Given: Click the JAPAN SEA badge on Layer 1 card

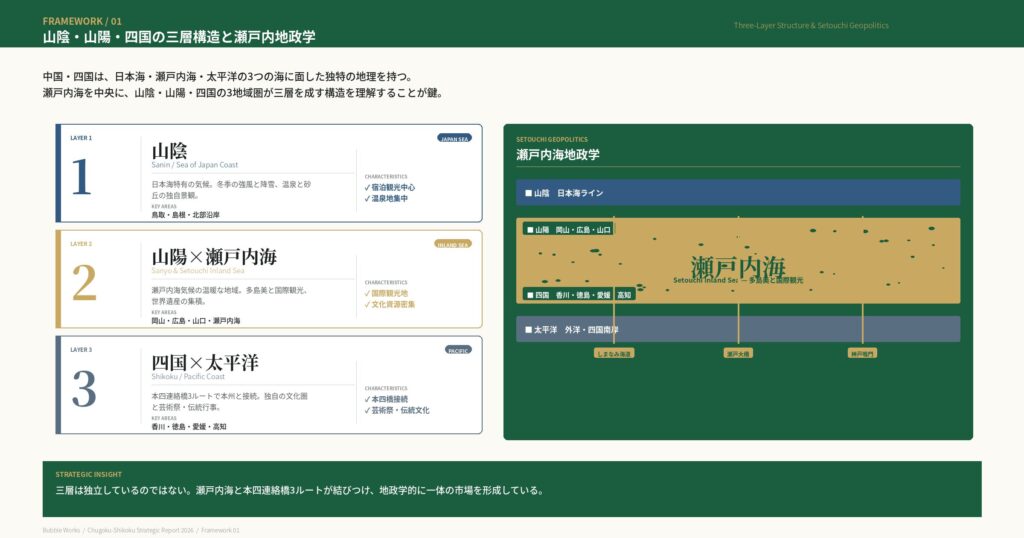Looking at the screenshot, I should click(454, 138).
